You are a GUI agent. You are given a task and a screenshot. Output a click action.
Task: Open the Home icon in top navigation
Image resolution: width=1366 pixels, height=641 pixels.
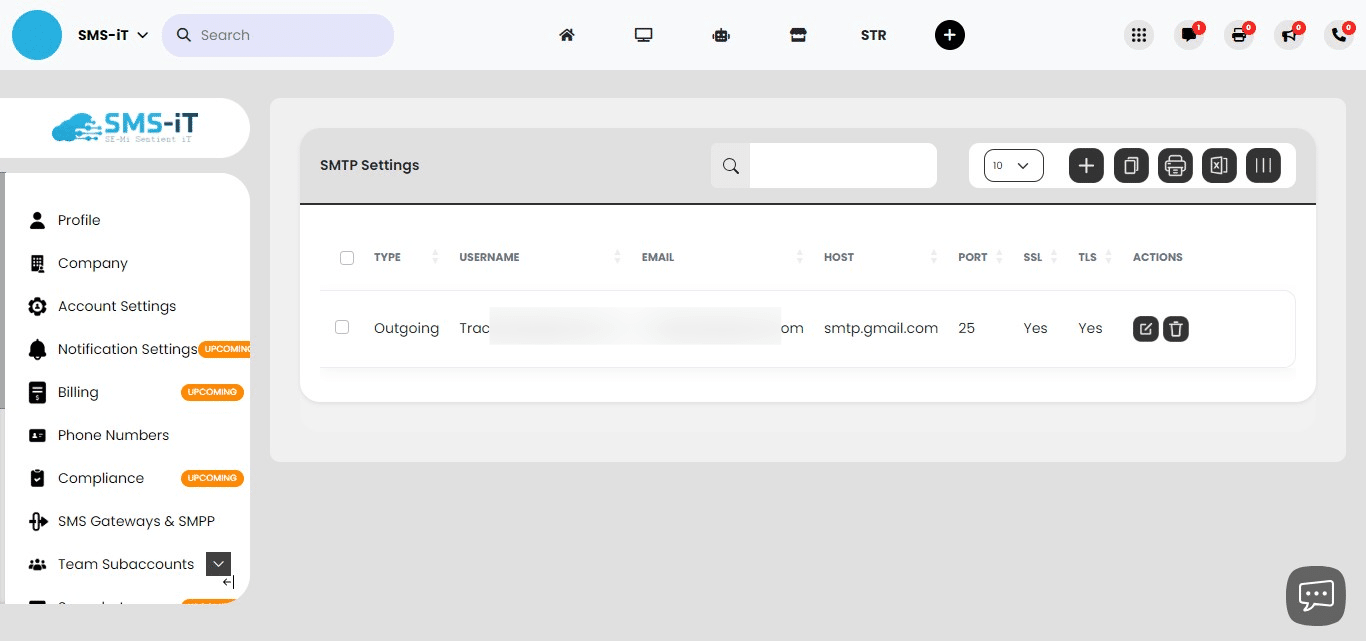[x=567, y=35]
